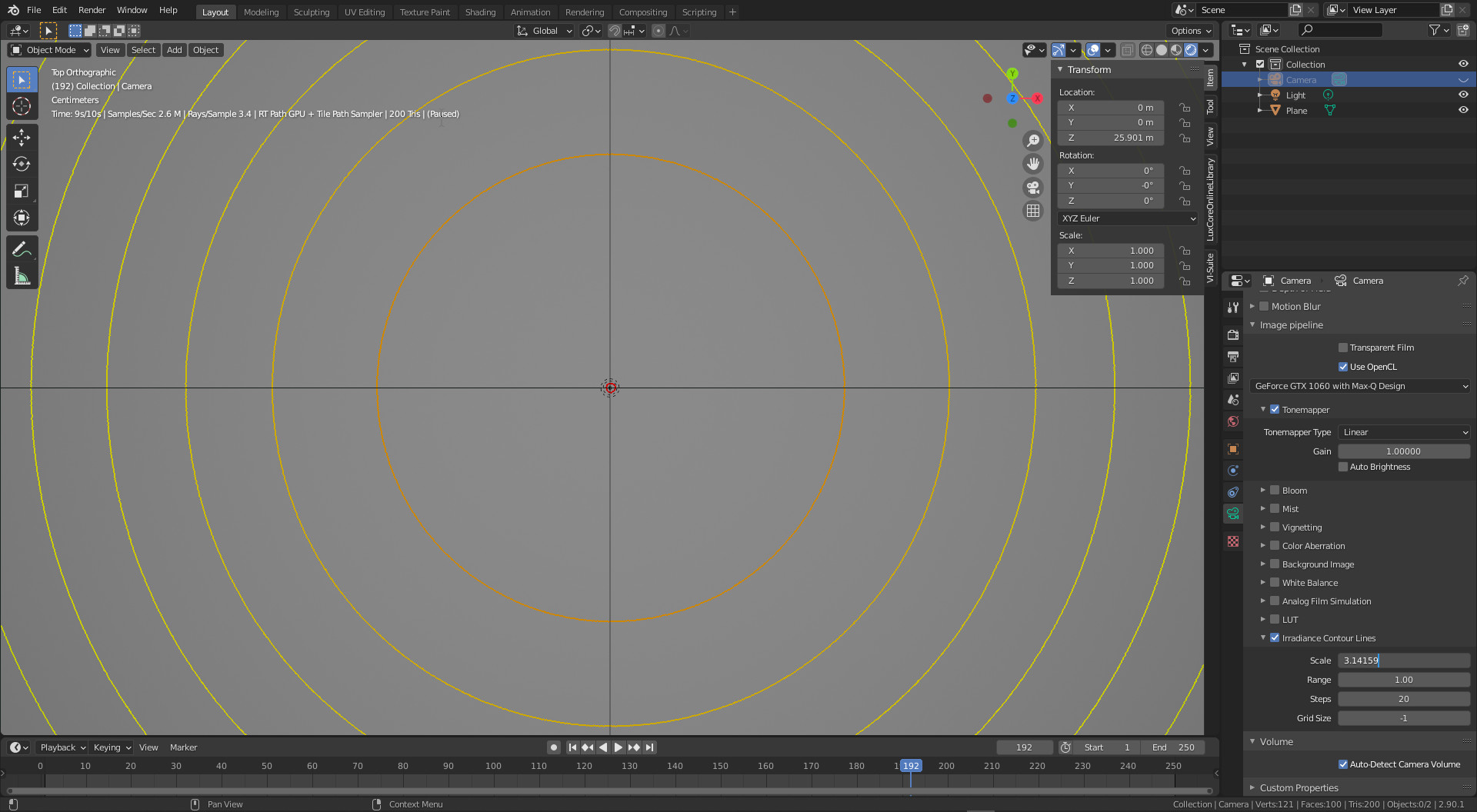Switch to the Shading workspace tab
Screen dimensions: 1477x812
coord(480,12)
